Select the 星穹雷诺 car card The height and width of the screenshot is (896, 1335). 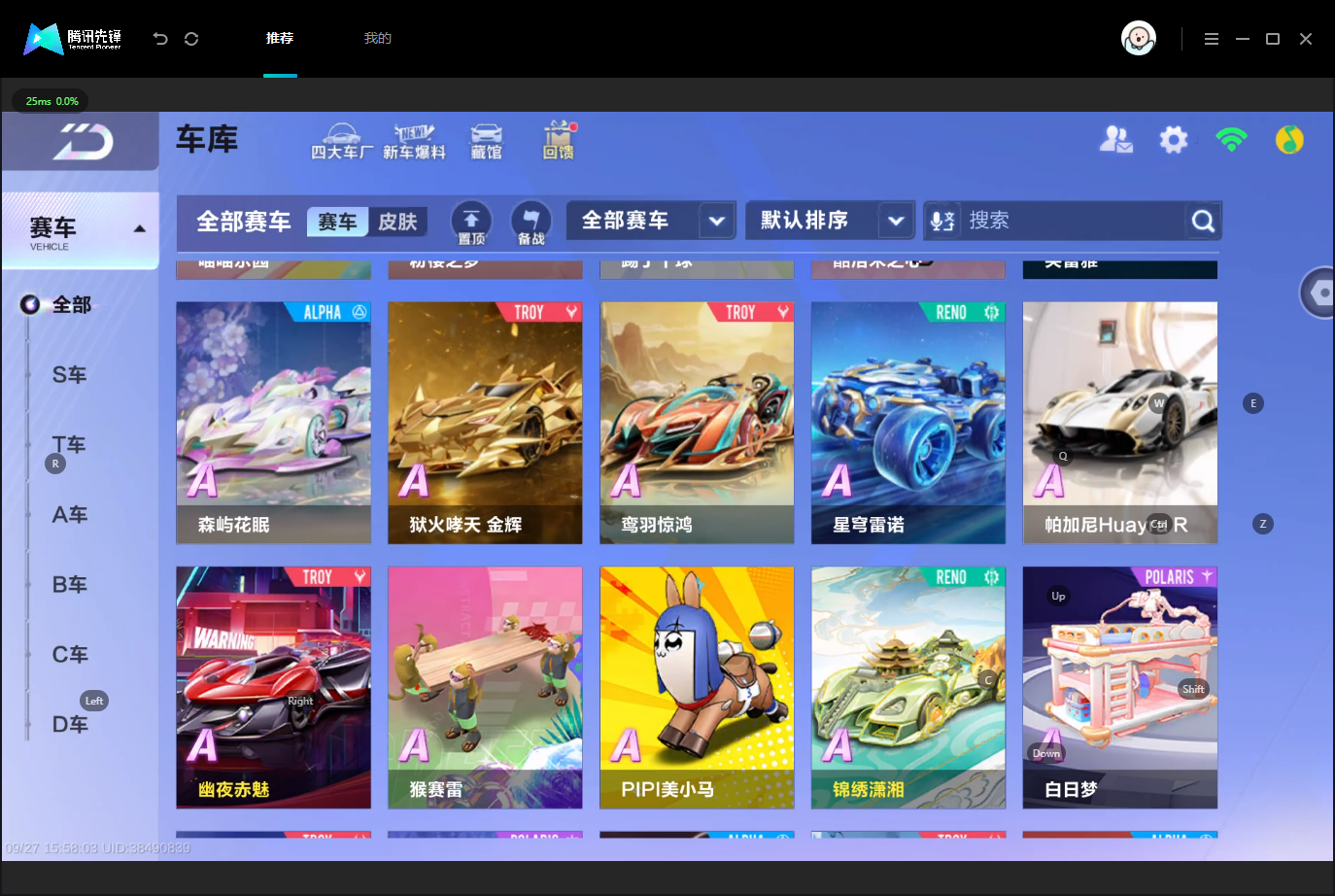pyautogui.click(x=908, y=423)
